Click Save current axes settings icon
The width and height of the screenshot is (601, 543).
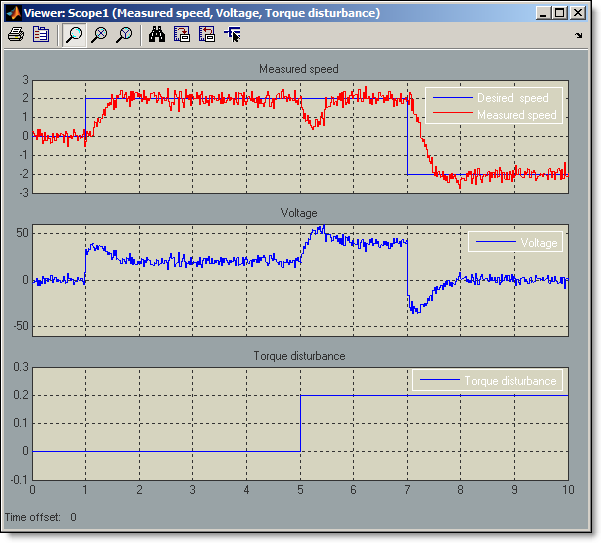(182, 34)
